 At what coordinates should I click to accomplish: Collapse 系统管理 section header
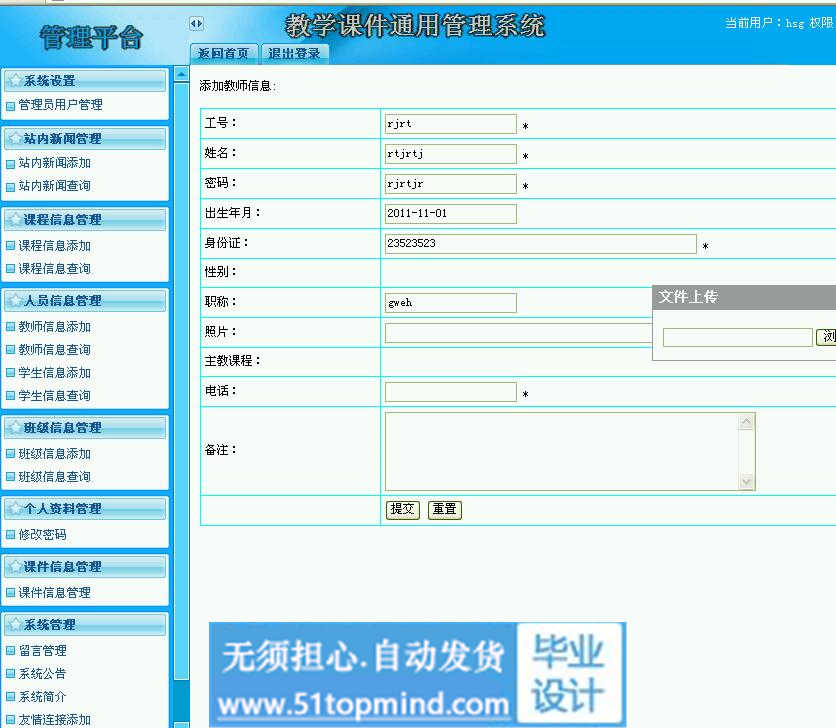click(85, 625)
